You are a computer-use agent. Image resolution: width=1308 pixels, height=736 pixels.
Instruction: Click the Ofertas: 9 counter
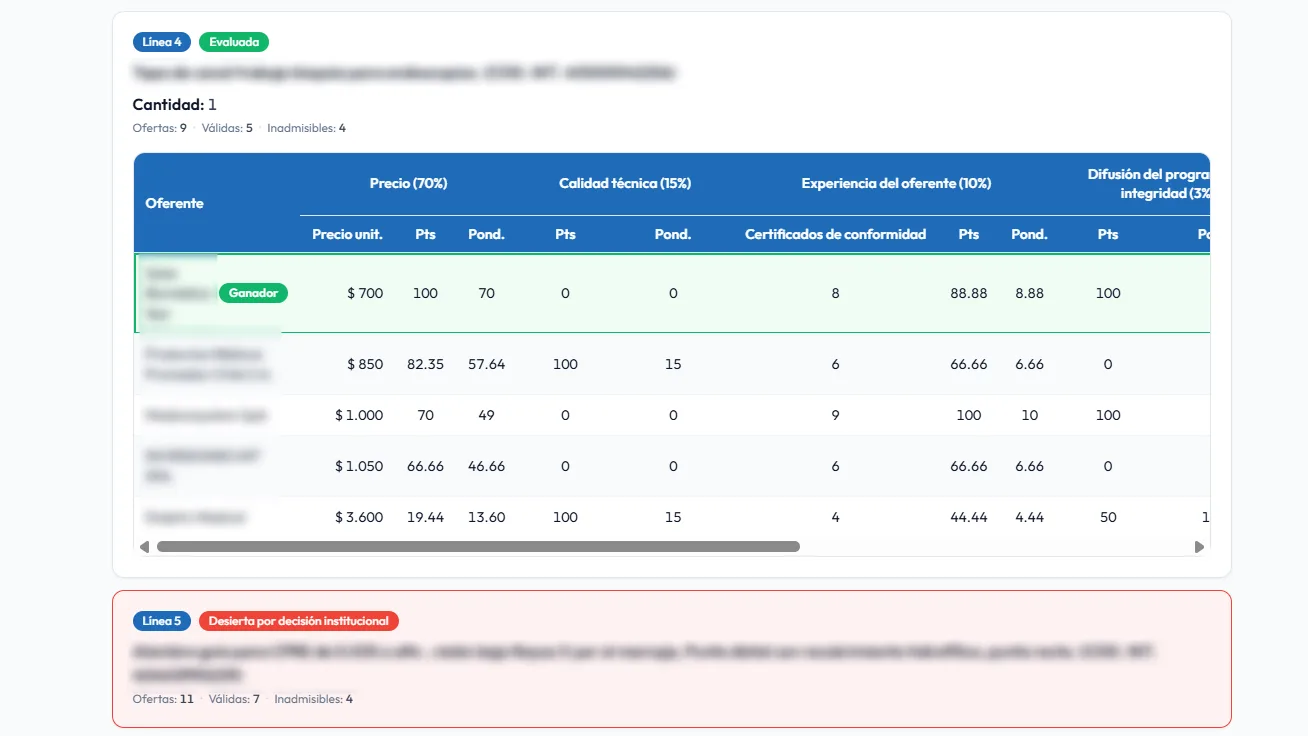(158, 127)
